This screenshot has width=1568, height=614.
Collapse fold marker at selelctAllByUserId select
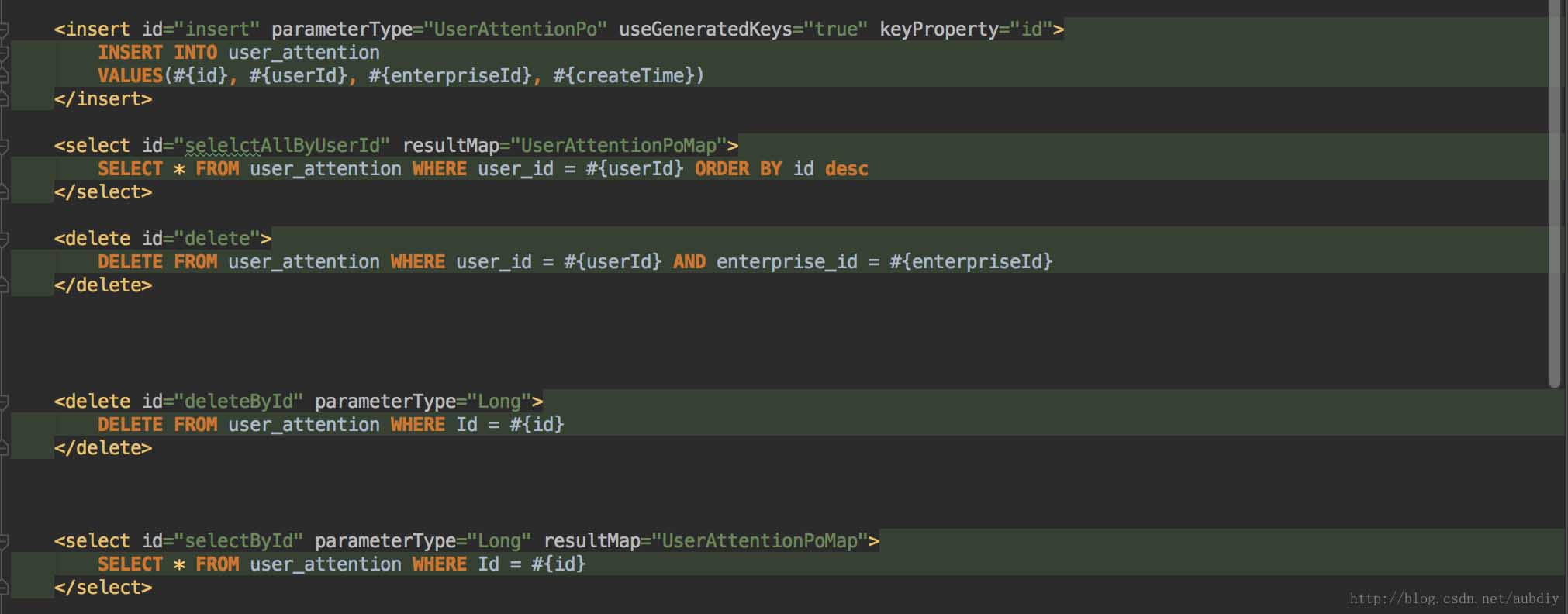[x=4, y=146]
